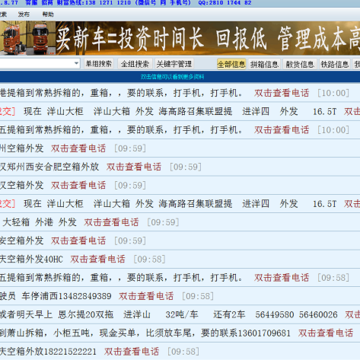Click 双击查看电话 on 大轻箱 外港 外发 row
Image resolution: width=360 pixels, height=360 pixels.
[111, 222]
